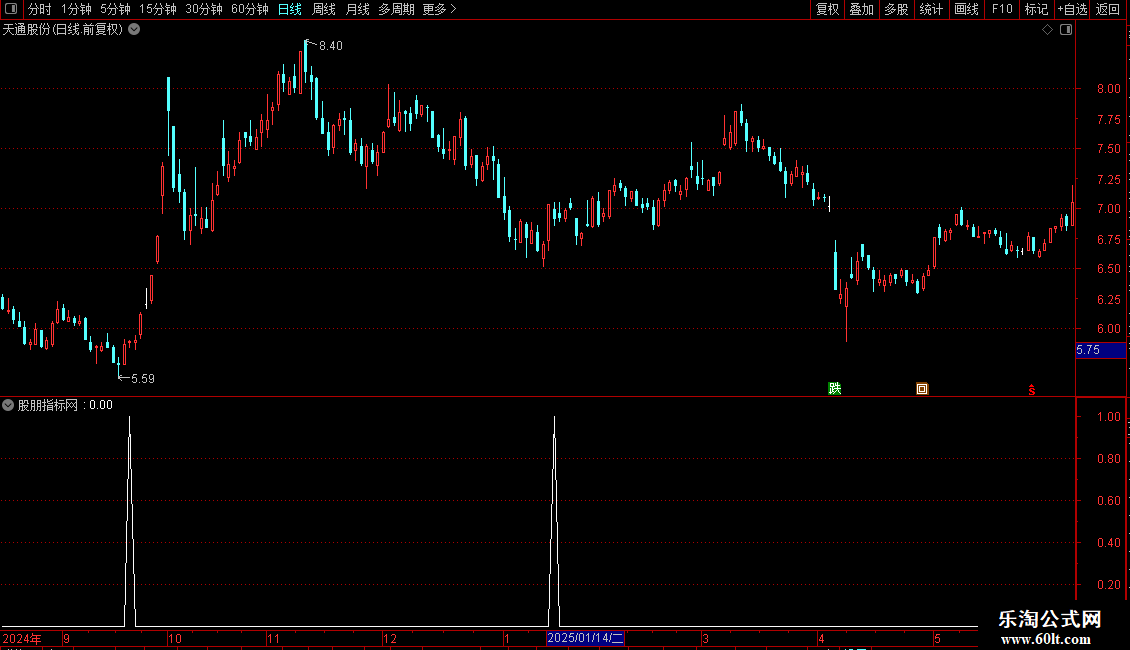Open the 复权 adjustment menu
The width and height of the screenshot is (1130, 650).
[x=827, y=9]
